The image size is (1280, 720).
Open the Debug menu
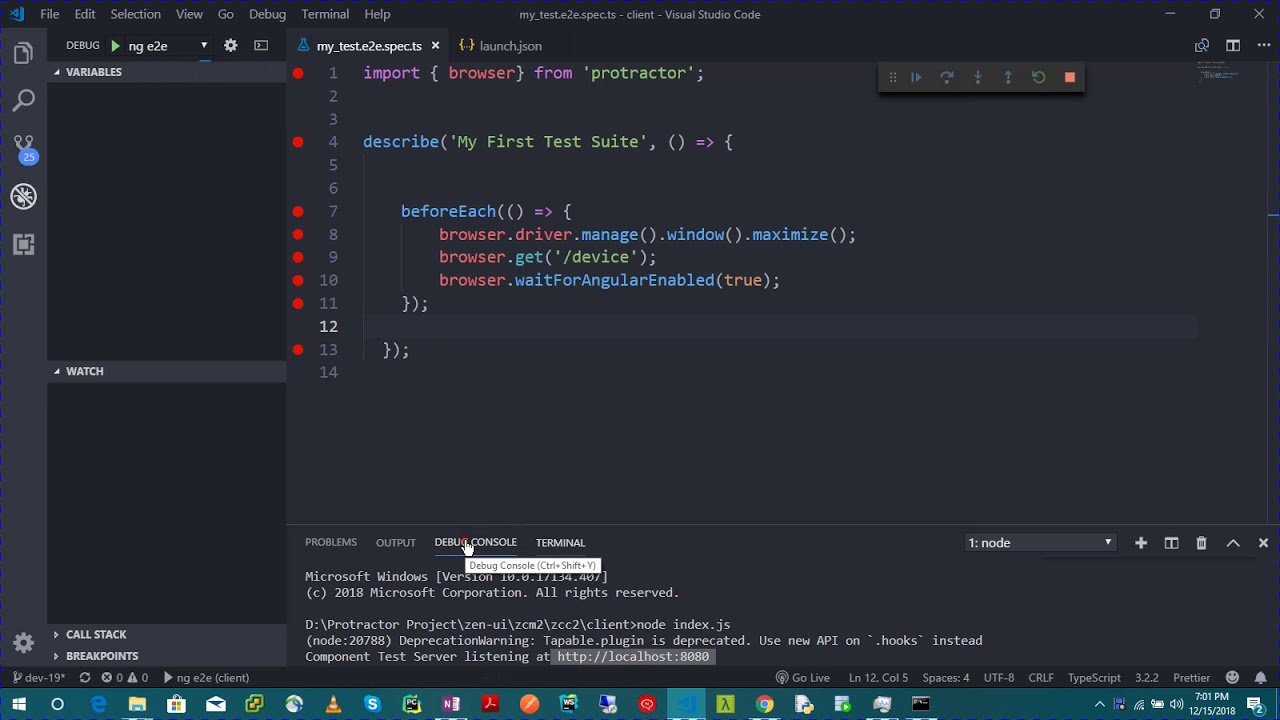pos(267,14)
